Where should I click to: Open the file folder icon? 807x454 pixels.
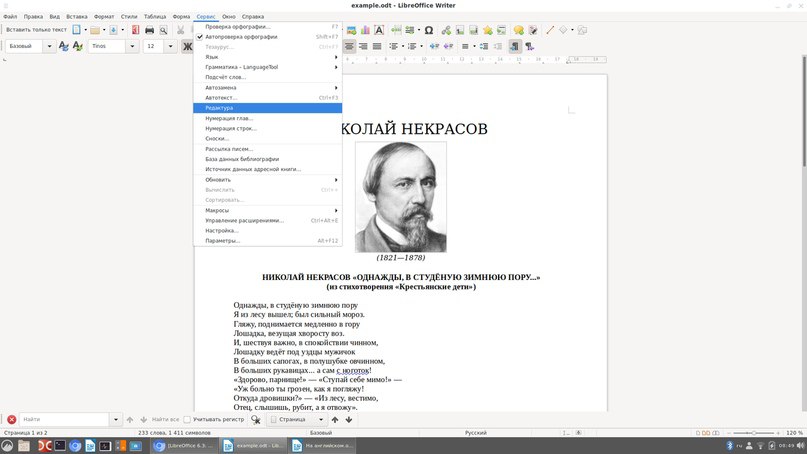click(95, 30)
